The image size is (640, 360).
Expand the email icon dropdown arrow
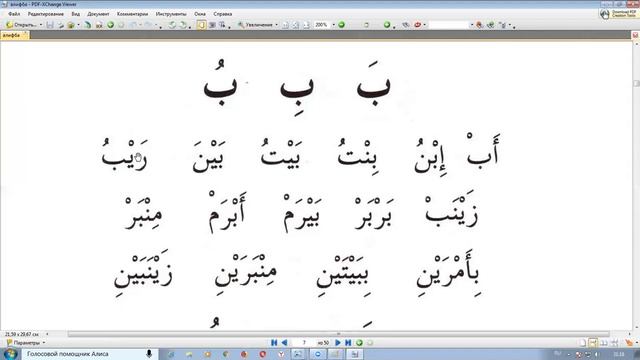point(78,25)
